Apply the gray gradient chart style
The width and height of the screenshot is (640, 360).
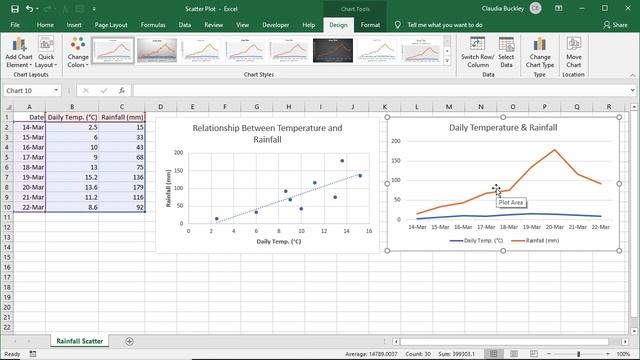[x=157, y=50]
